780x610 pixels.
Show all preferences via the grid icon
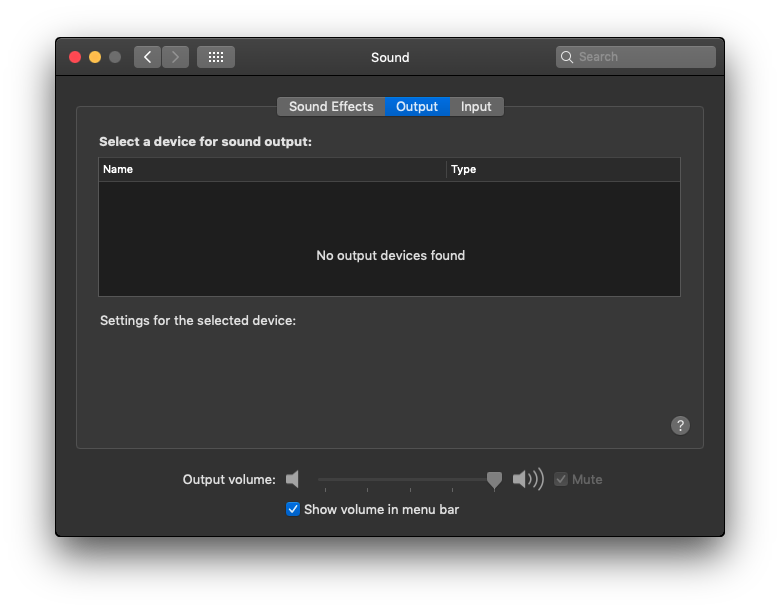[216, 57]
